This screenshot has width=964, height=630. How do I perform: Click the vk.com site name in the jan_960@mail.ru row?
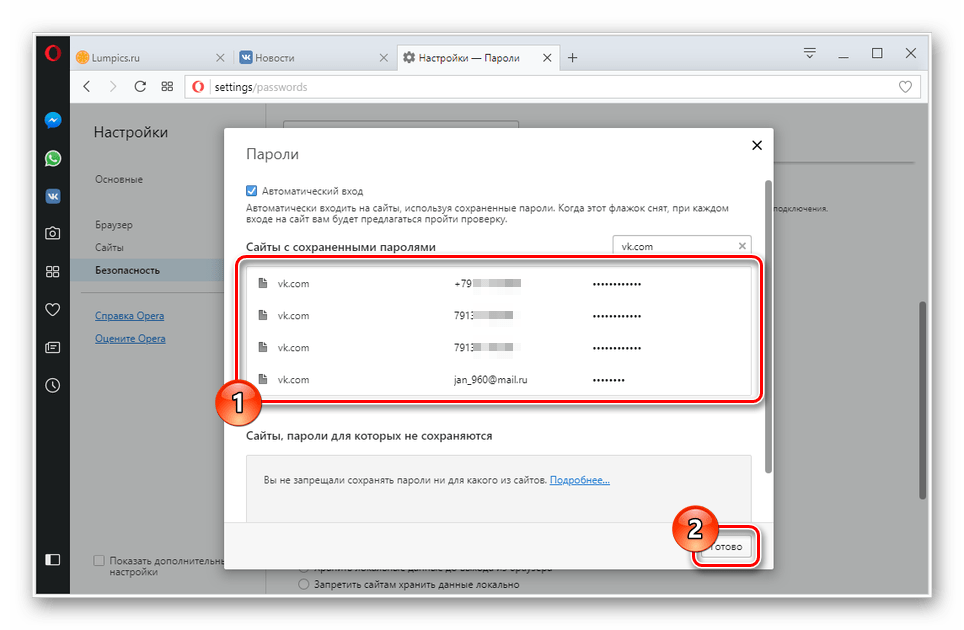293,380
